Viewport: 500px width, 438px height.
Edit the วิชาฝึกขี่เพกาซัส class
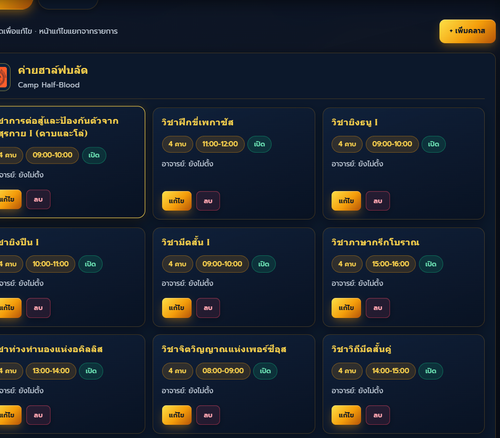pos(177,201)
